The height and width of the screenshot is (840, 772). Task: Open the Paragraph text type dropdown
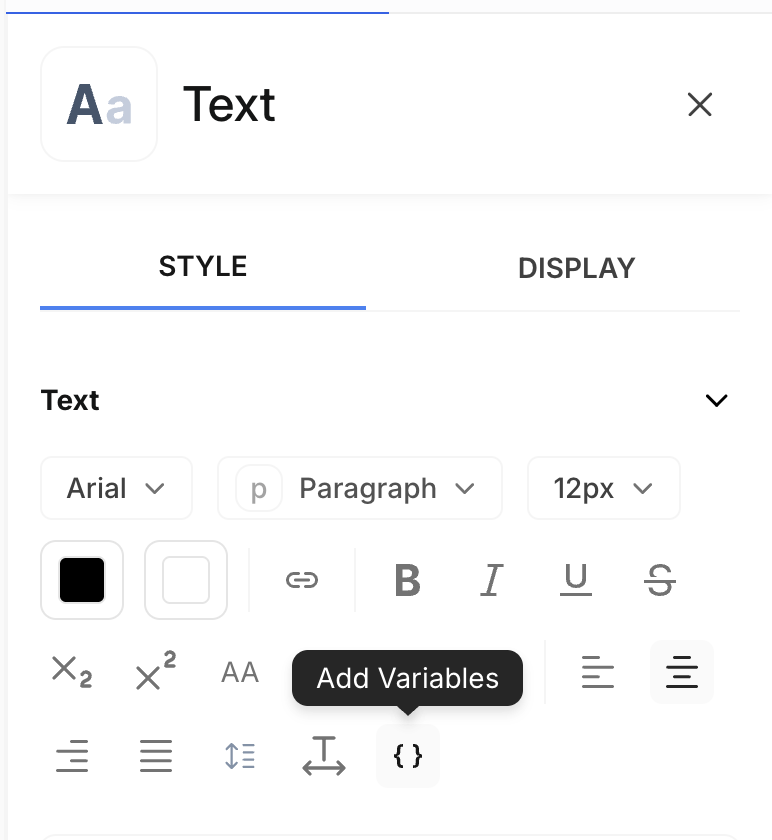coord(360,488)
